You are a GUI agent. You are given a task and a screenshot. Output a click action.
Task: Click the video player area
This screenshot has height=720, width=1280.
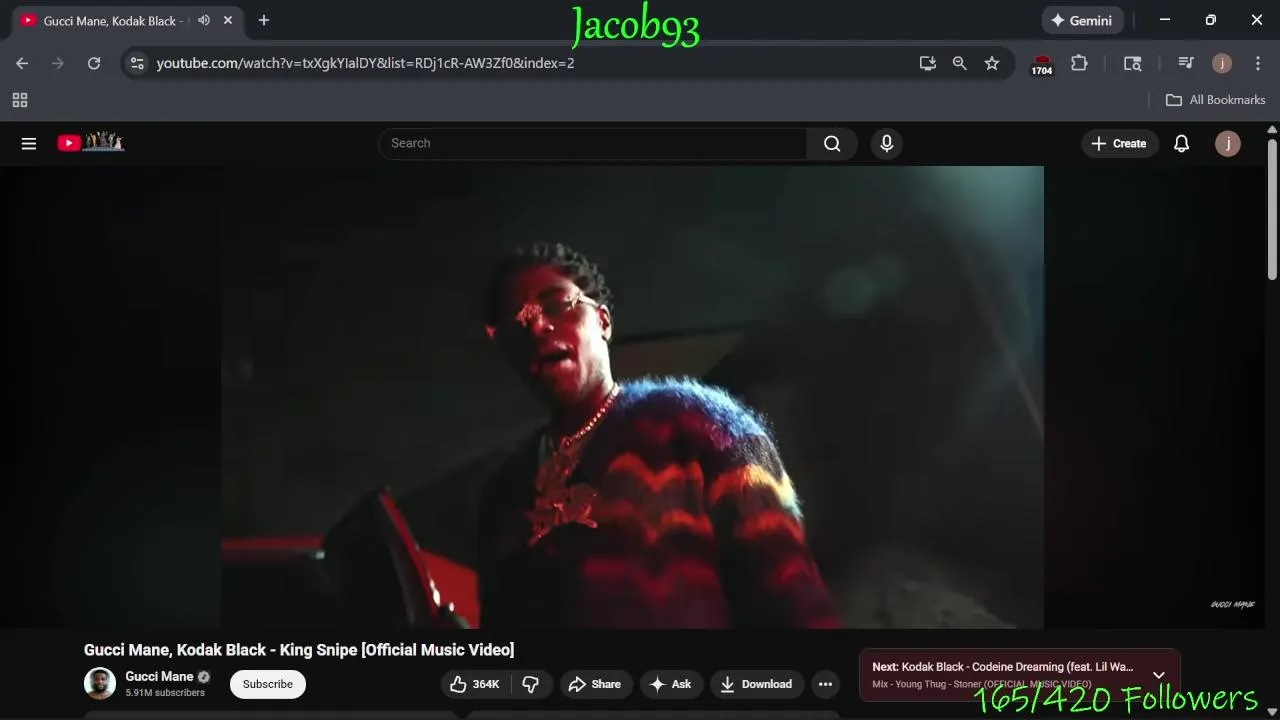632,397
